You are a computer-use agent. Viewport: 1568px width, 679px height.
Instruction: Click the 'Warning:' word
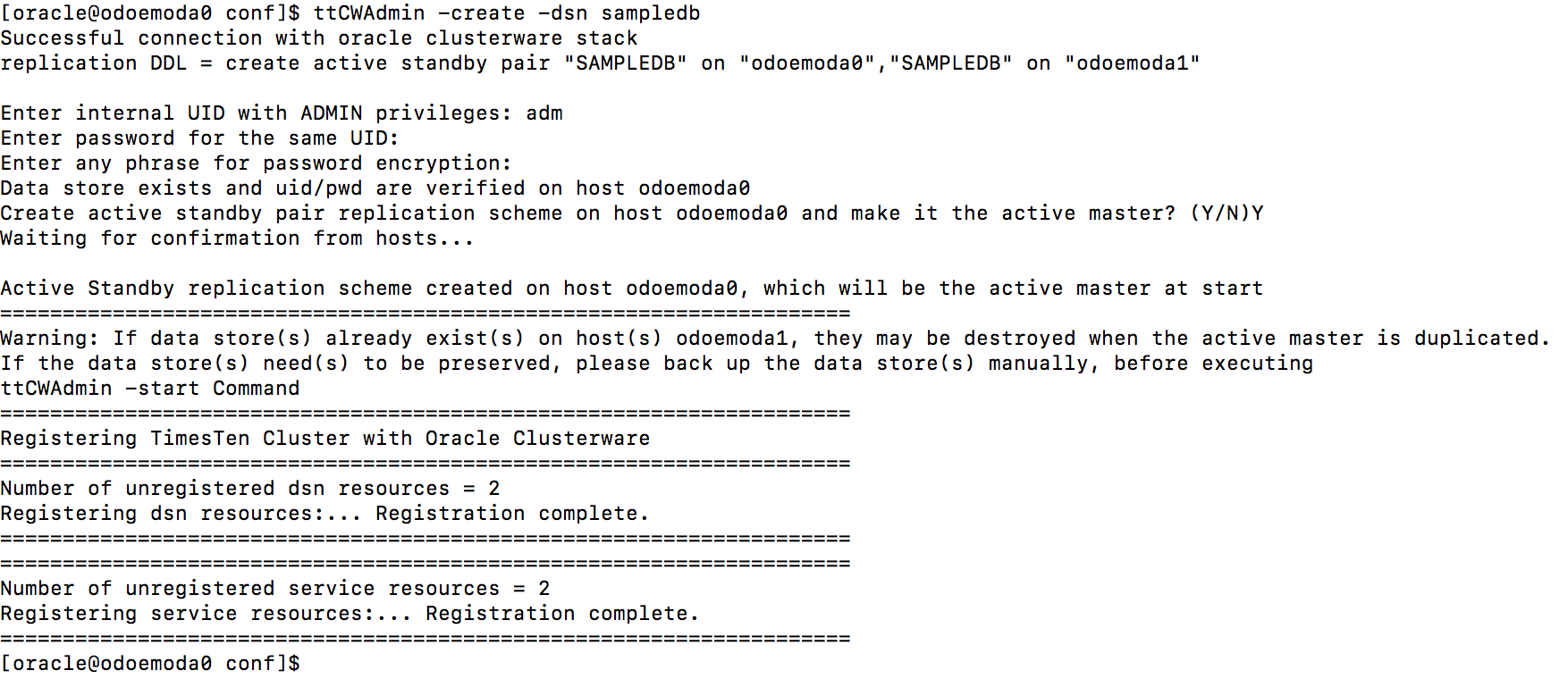[x=49, y=339]
